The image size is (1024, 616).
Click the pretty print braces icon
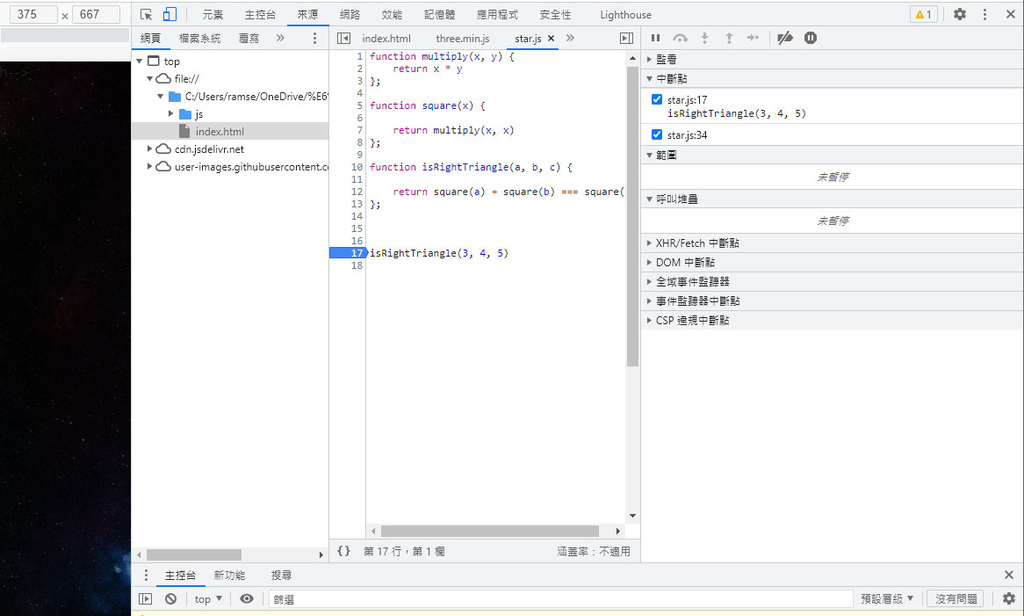pyautogui.click(x=344, y=551)
